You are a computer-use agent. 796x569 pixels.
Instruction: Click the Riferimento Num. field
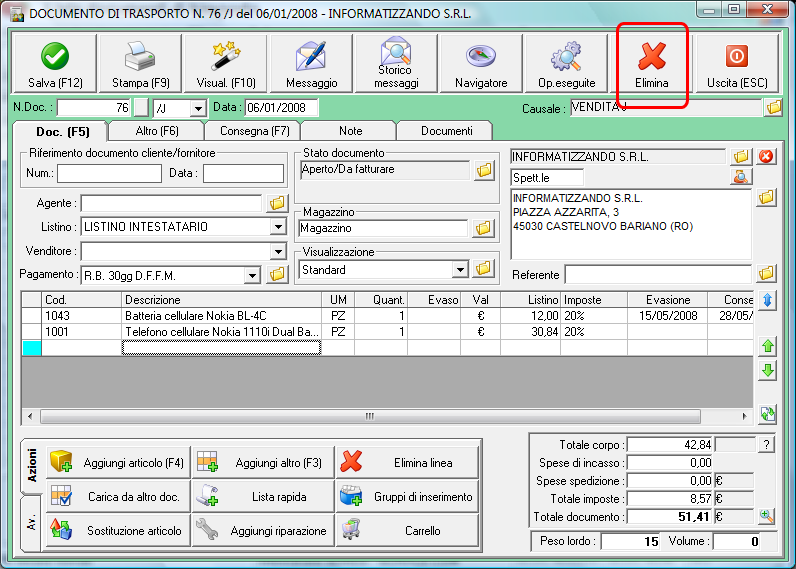[110, 173]
